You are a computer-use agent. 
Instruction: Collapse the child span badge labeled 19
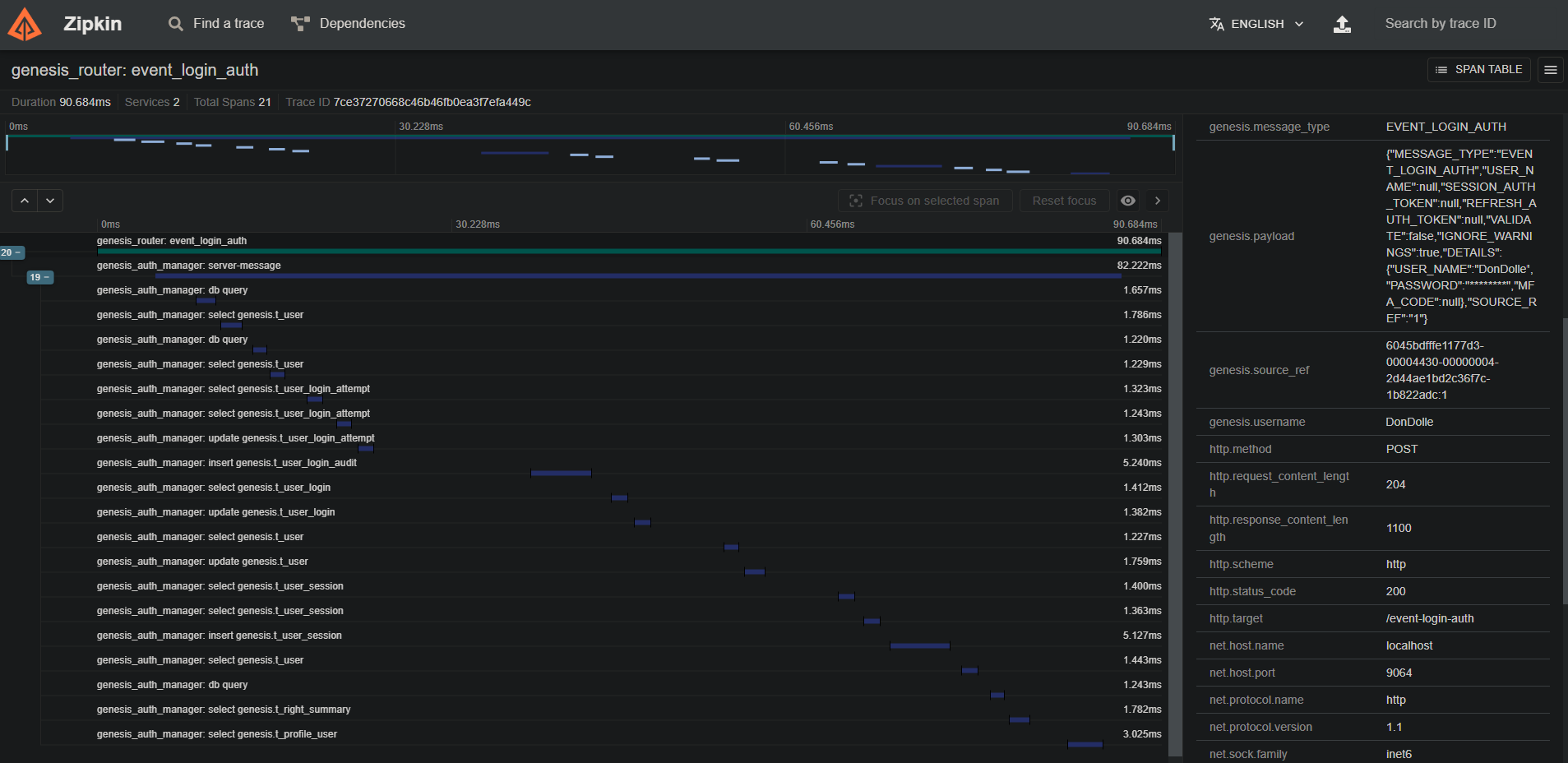(40, 277)
